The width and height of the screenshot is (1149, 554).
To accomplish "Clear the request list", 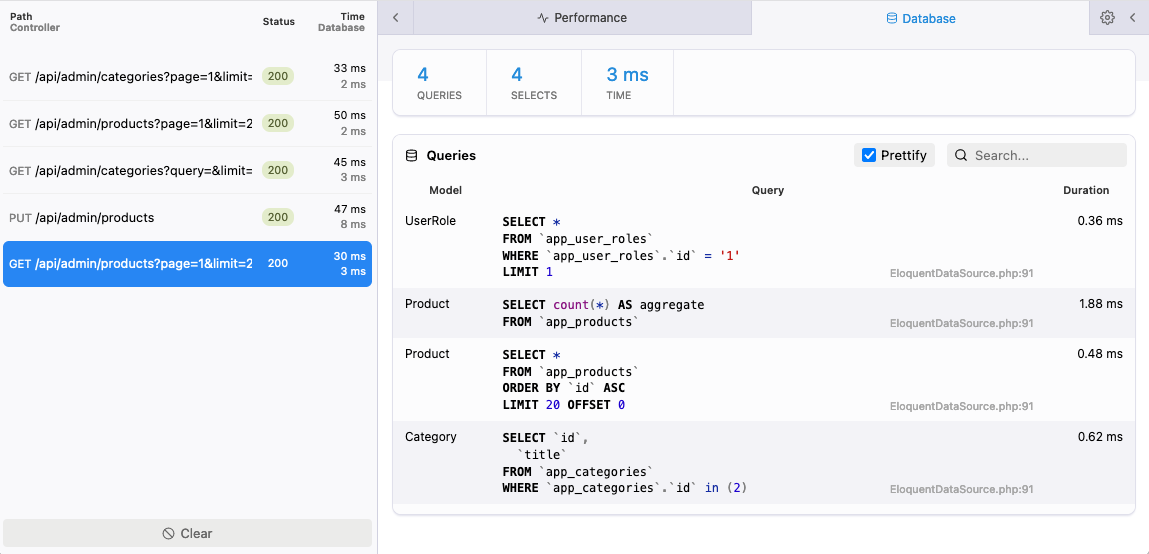I will coord(188,533).
